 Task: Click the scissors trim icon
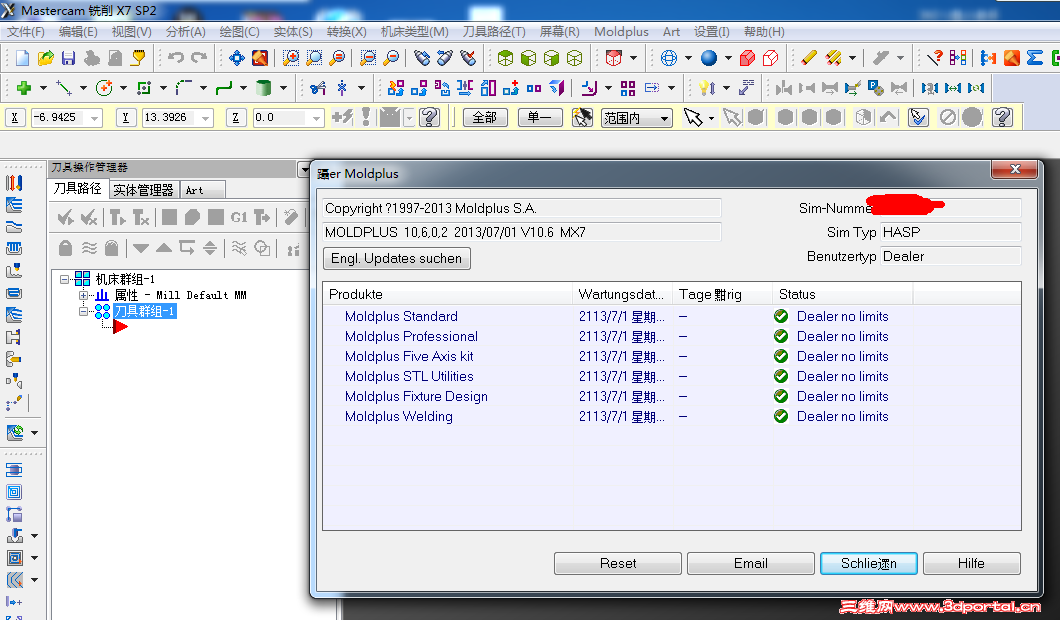tap(318, 88)
